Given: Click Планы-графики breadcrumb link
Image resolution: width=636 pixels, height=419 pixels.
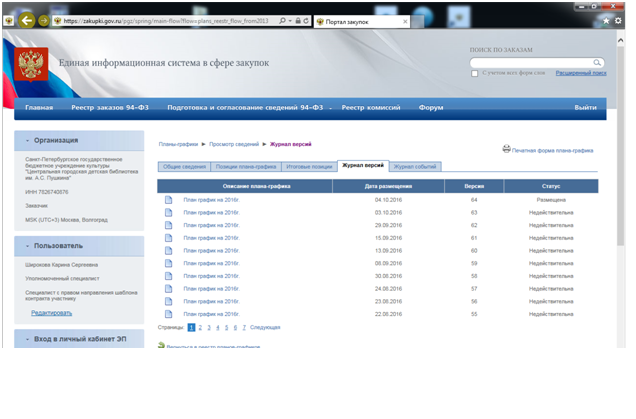Looking at the screenshot, I should click(x=178, y=144).
